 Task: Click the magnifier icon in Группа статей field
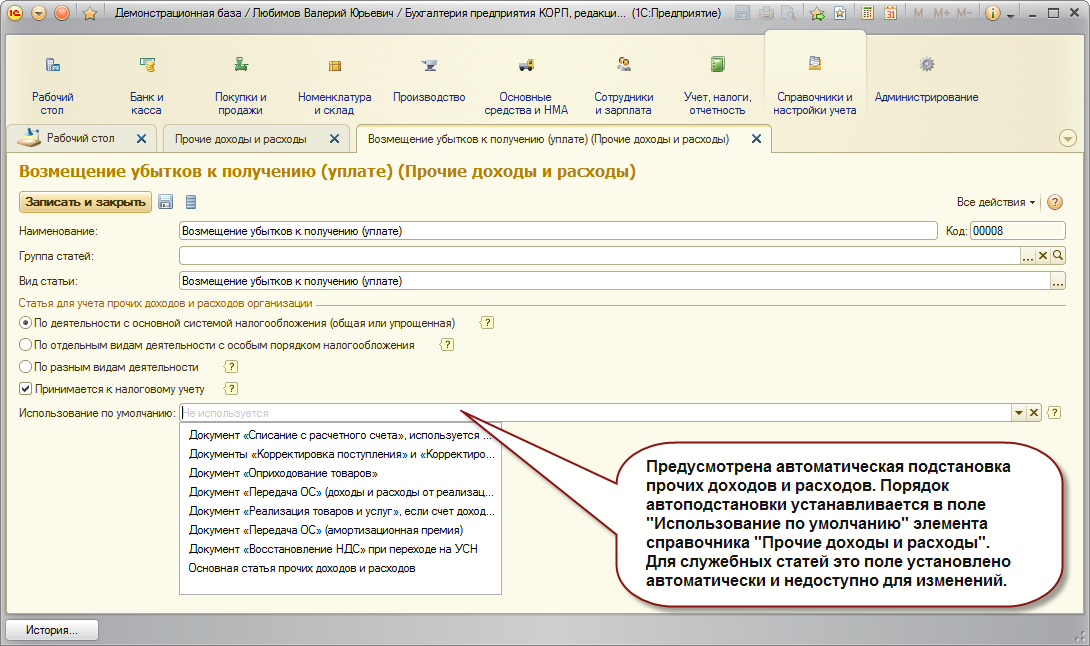(1058, 256)
